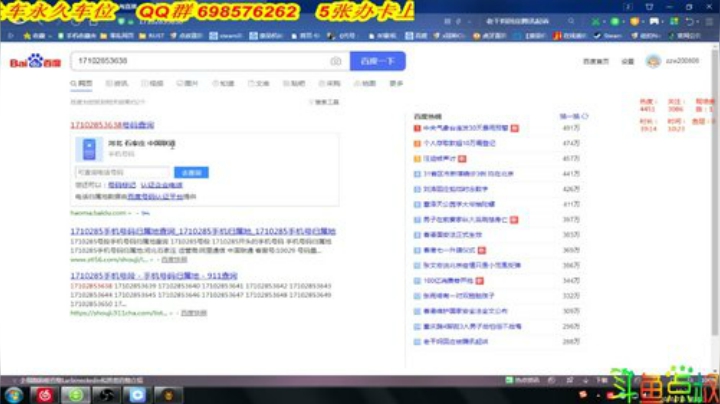The image size is (720, 404).
Task: Expand the arrow next to haoma.baidu.com URL
Action: (130, 213)
